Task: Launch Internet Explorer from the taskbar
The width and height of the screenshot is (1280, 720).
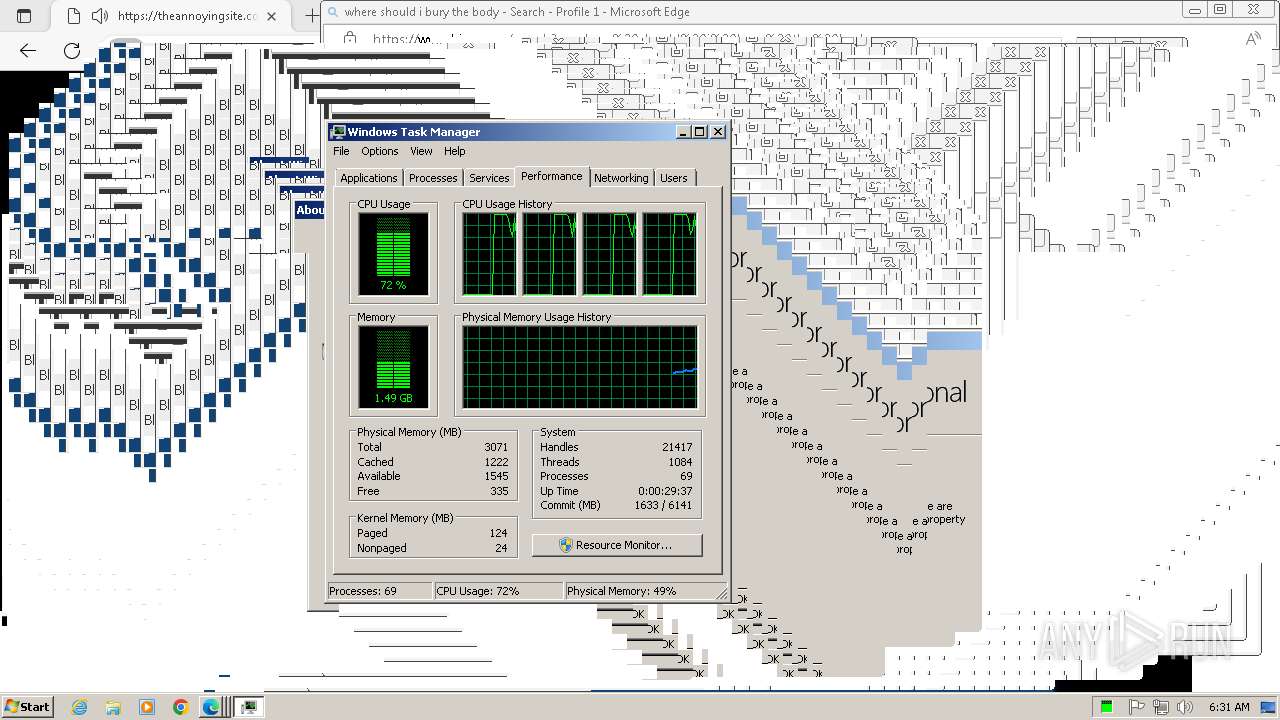Action: [80, 707]
